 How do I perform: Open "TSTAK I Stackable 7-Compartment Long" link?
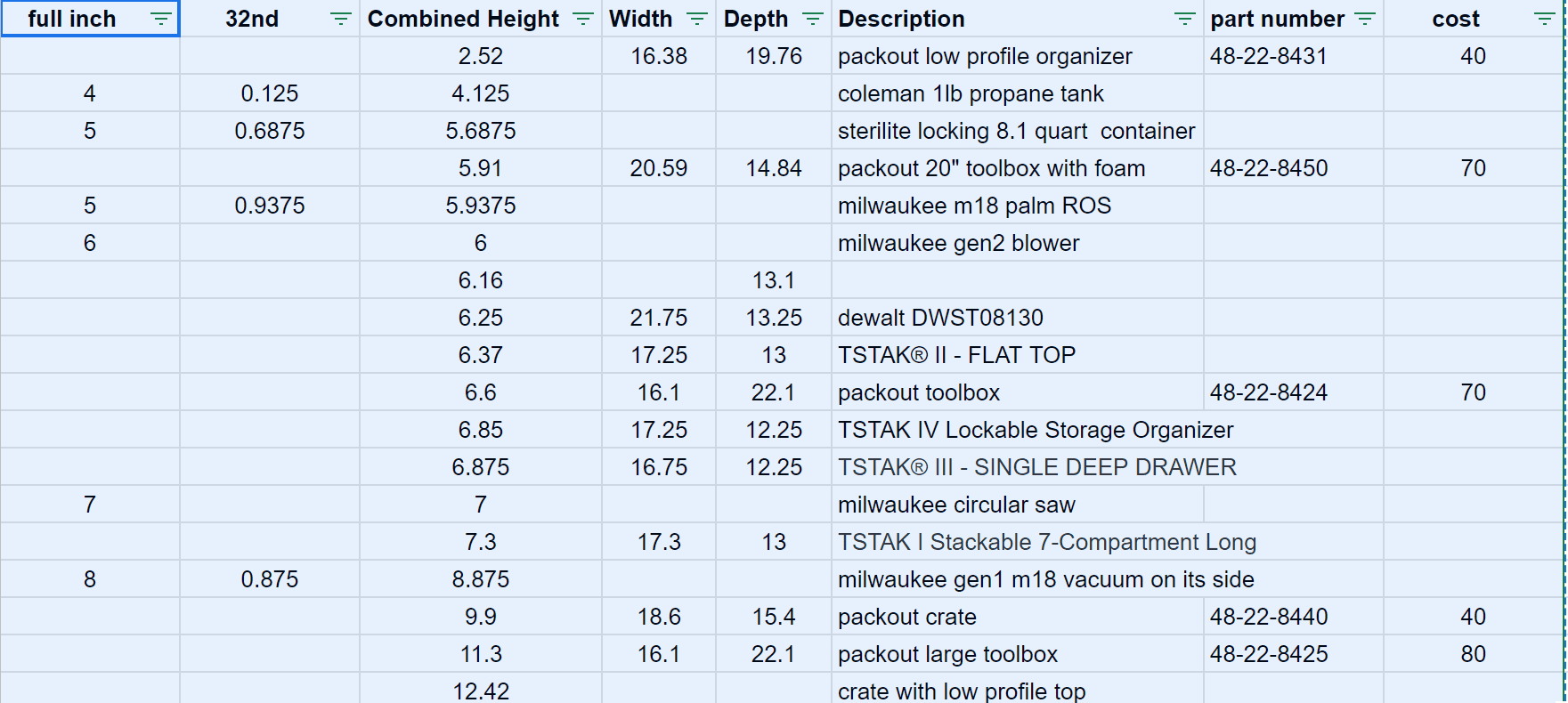pyautogui.click(x=1047, y=542)
